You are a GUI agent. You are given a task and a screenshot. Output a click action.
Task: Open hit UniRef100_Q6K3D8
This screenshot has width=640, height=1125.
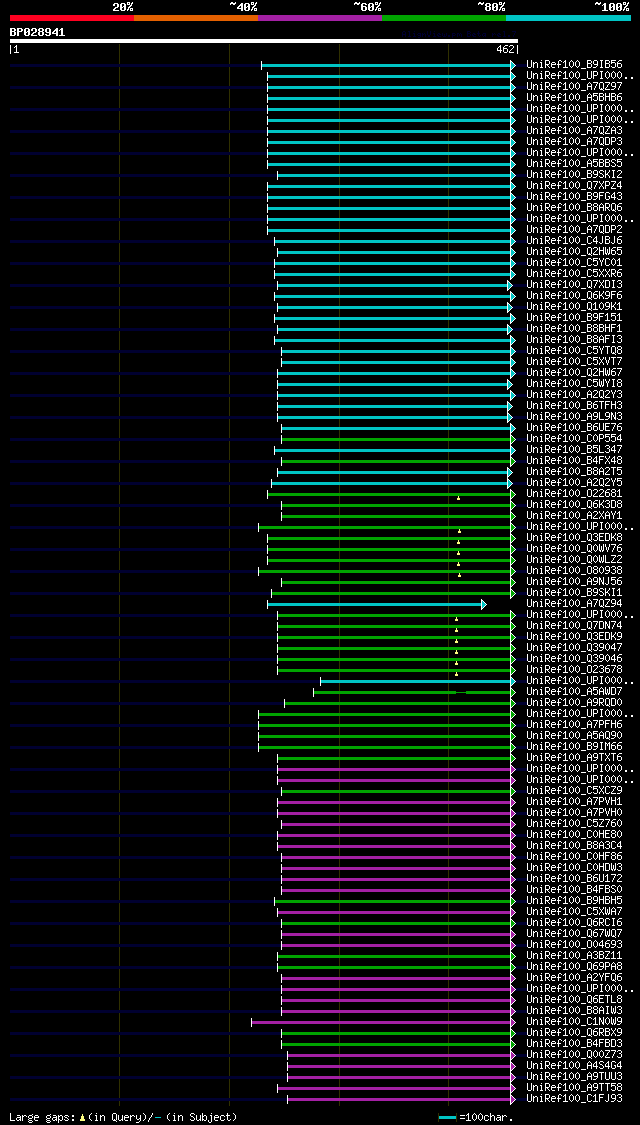(574, 504)
